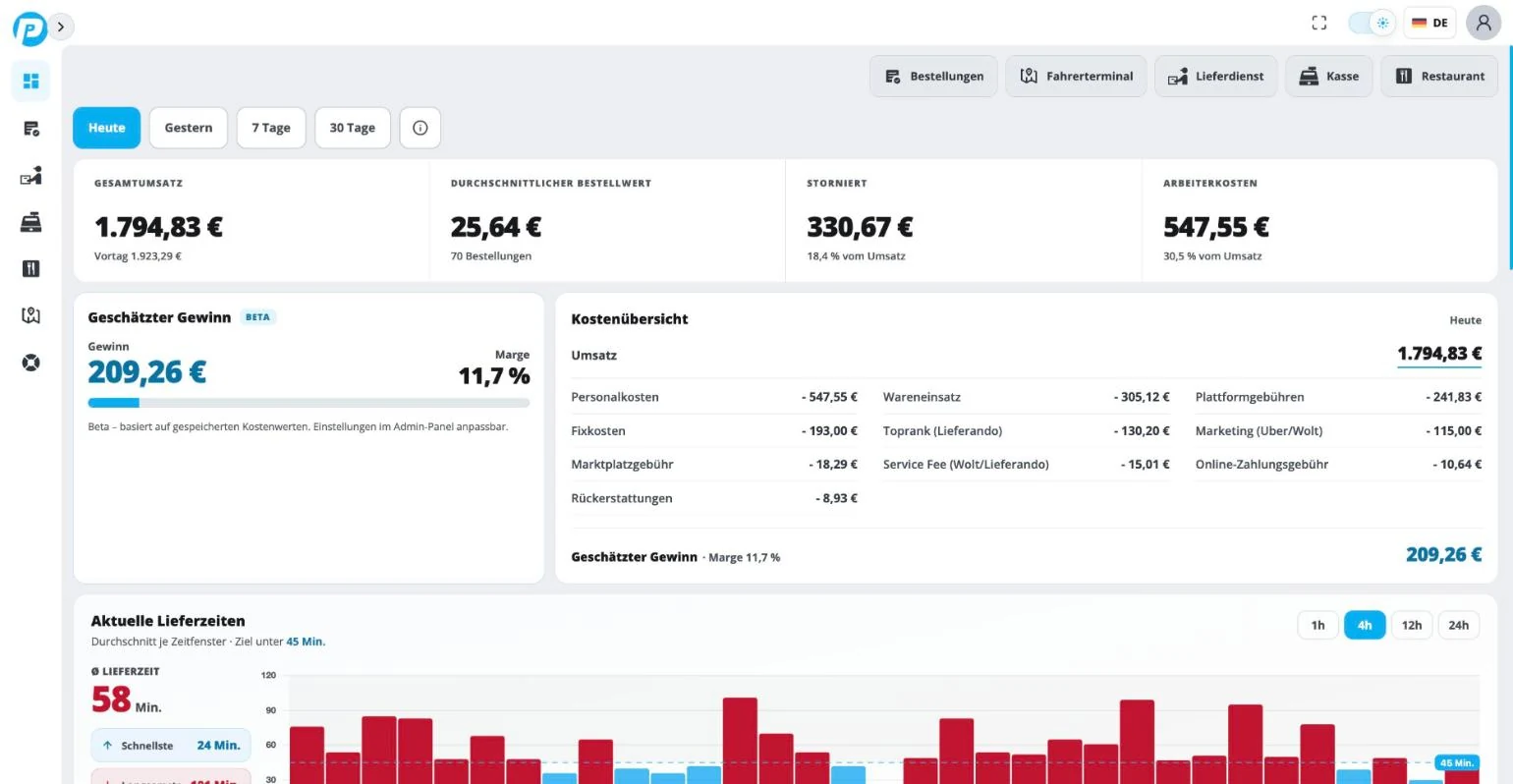Viewport: 1513px width, 784px height.
Task: Click the Personalkosten cost row label
Action: coord(615,397)
